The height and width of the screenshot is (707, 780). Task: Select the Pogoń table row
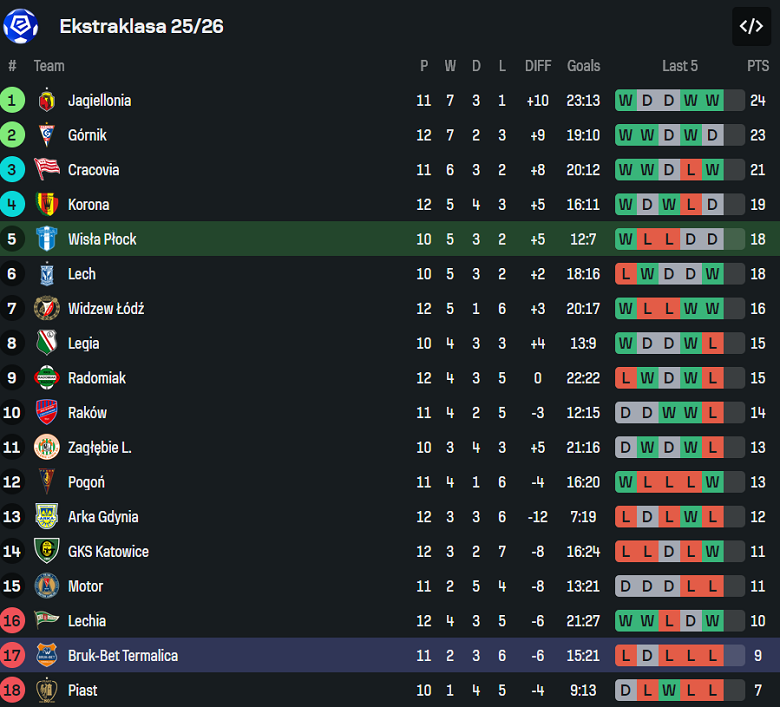coord(390,482)
